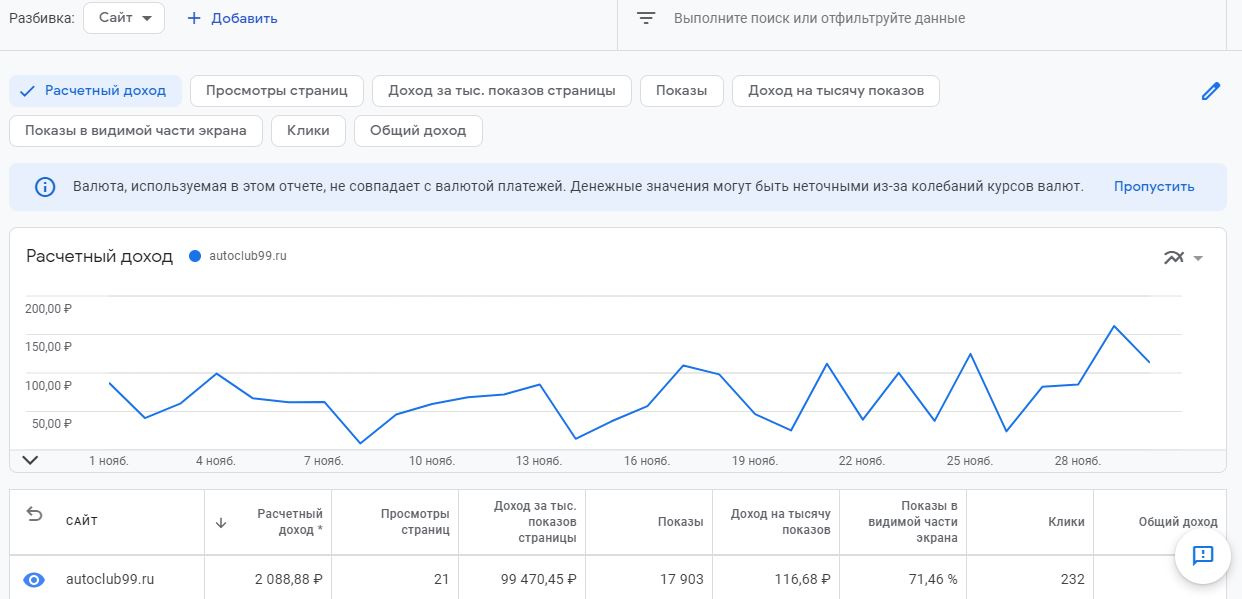Select the Общий доход metric chip
Viewport: 1242px width, 599px height.
pyautogui.click(x=418, y=131)
